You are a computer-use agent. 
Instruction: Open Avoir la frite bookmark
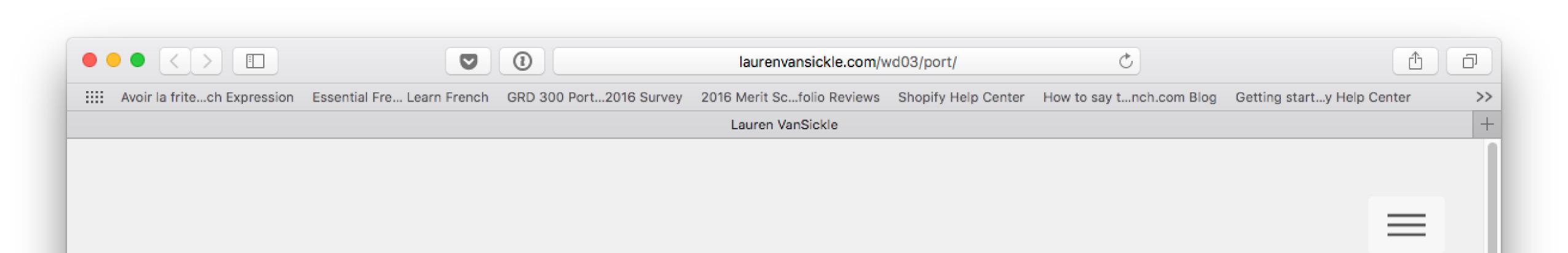[207, 97]
